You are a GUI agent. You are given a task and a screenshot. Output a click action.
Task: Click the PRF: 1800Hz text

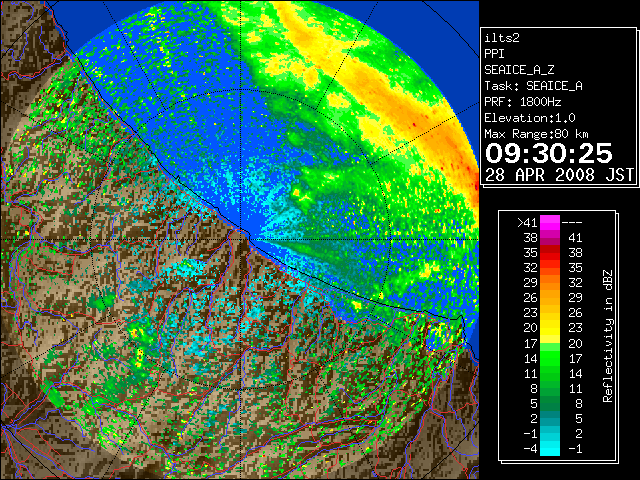pyautogui.click(x=523, y=102)
